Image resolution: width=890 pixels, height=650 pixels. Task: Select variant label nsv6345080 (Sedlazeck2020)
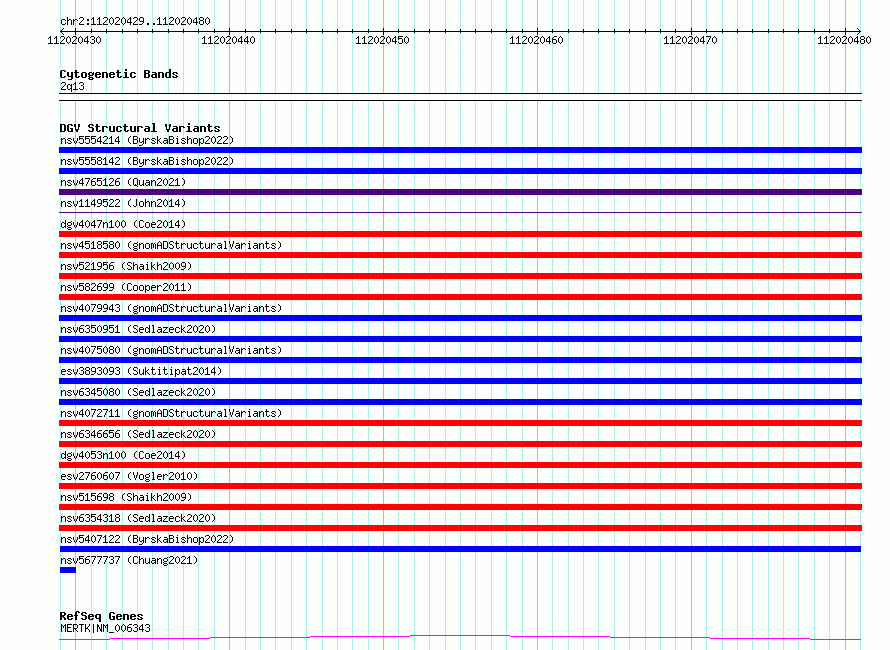point(138,392)
